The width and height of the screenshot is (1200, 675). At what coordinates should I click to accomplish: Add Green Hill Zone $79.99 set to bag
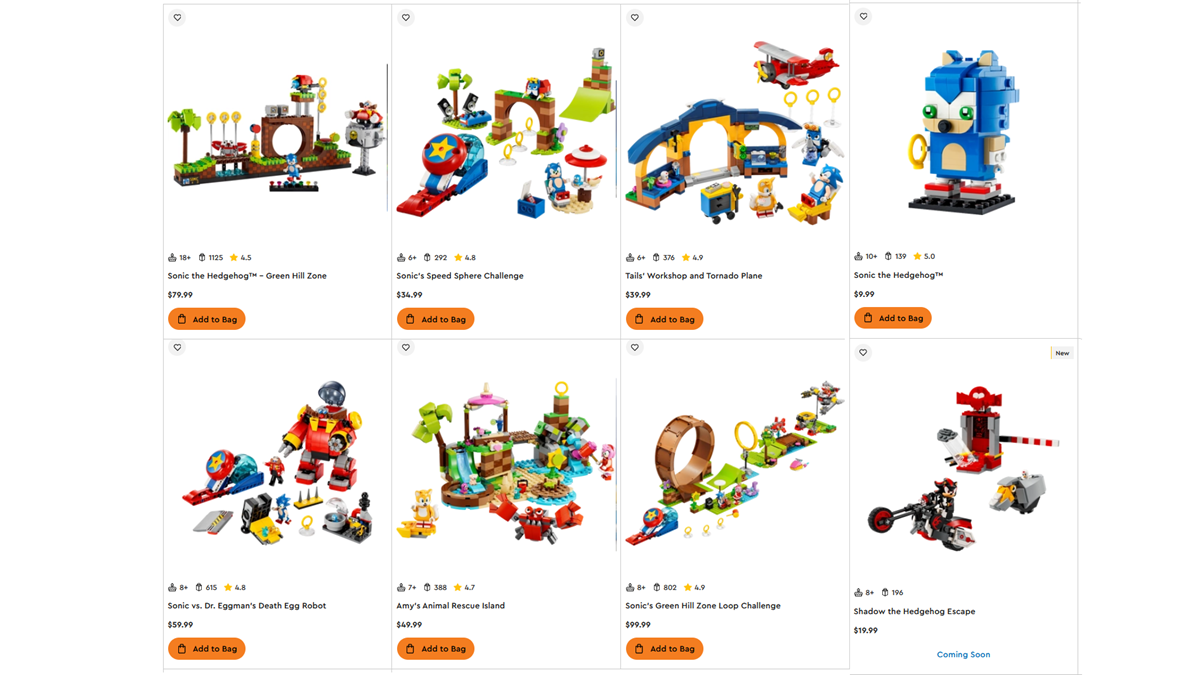click(x=207, y=319)
